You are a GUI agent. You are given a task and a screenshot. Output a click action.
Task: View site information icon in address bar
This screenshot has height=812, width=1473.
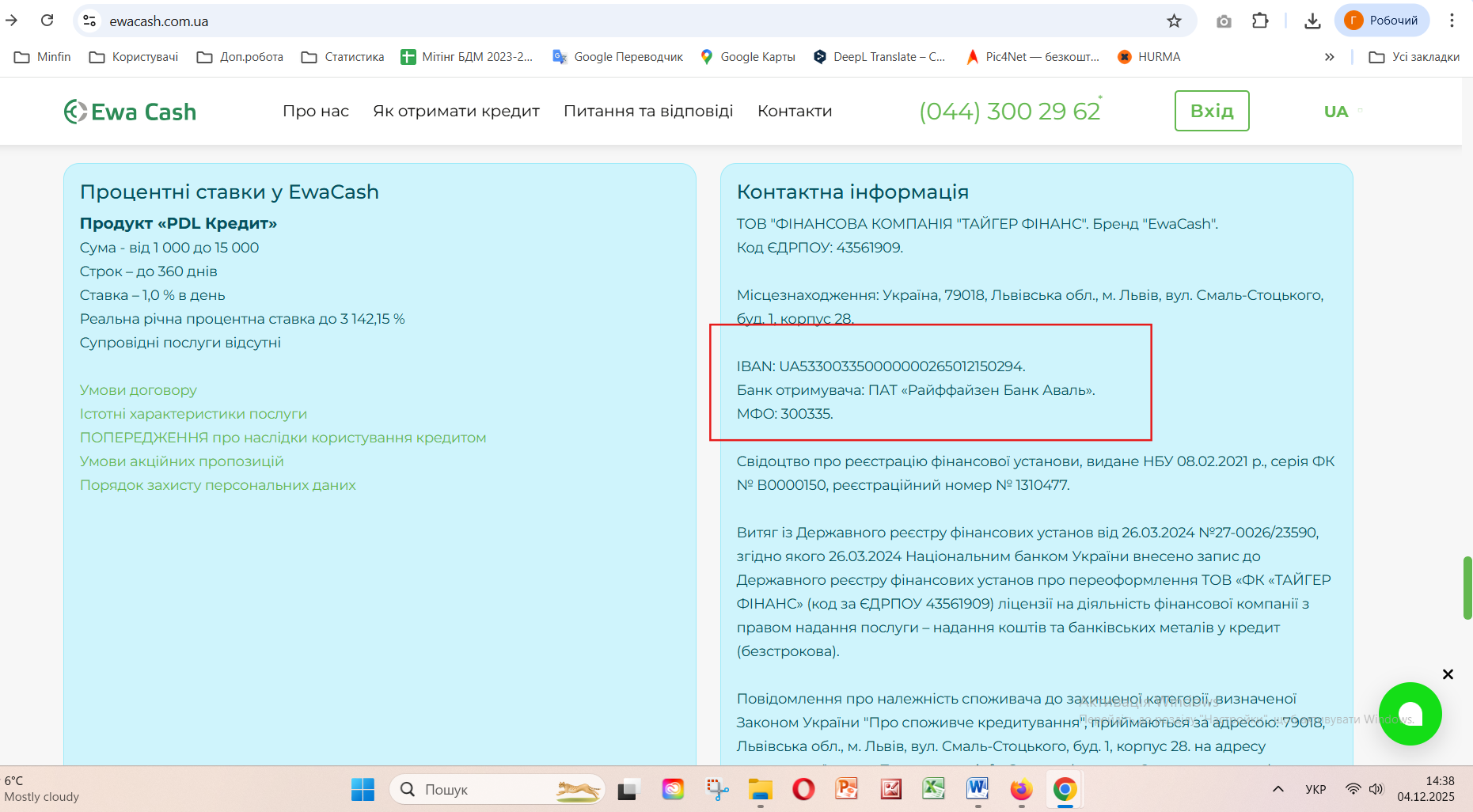click(89, 21)
